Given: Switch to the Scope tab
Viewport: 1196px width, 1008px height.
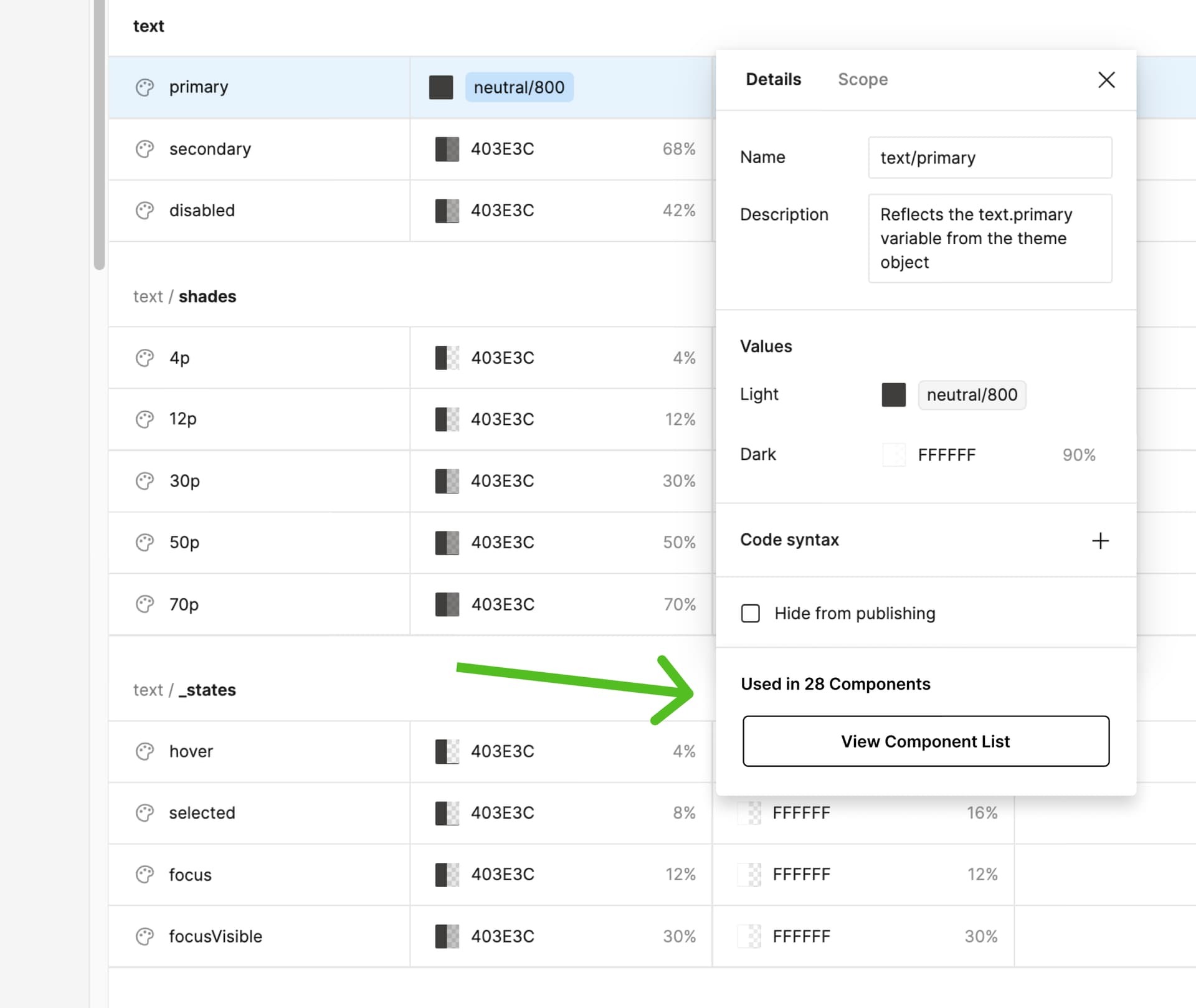Looking at the screenshot, I should tap(863, 79).
